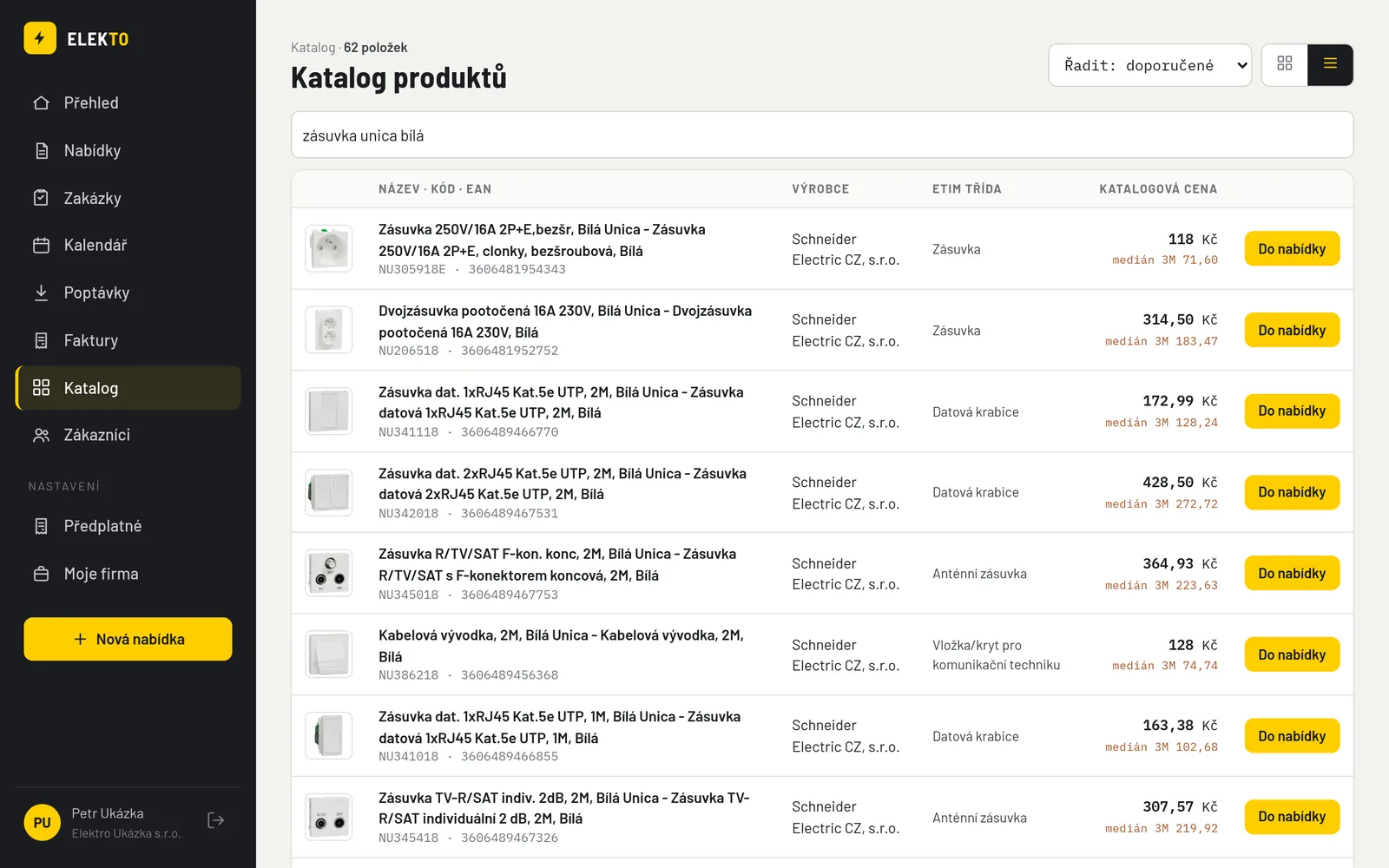Open thumbnail of Zásuvka TV-R/SAT indiv. product
Viewport: 1389px width, 868px height.
(x=329, y=817)
